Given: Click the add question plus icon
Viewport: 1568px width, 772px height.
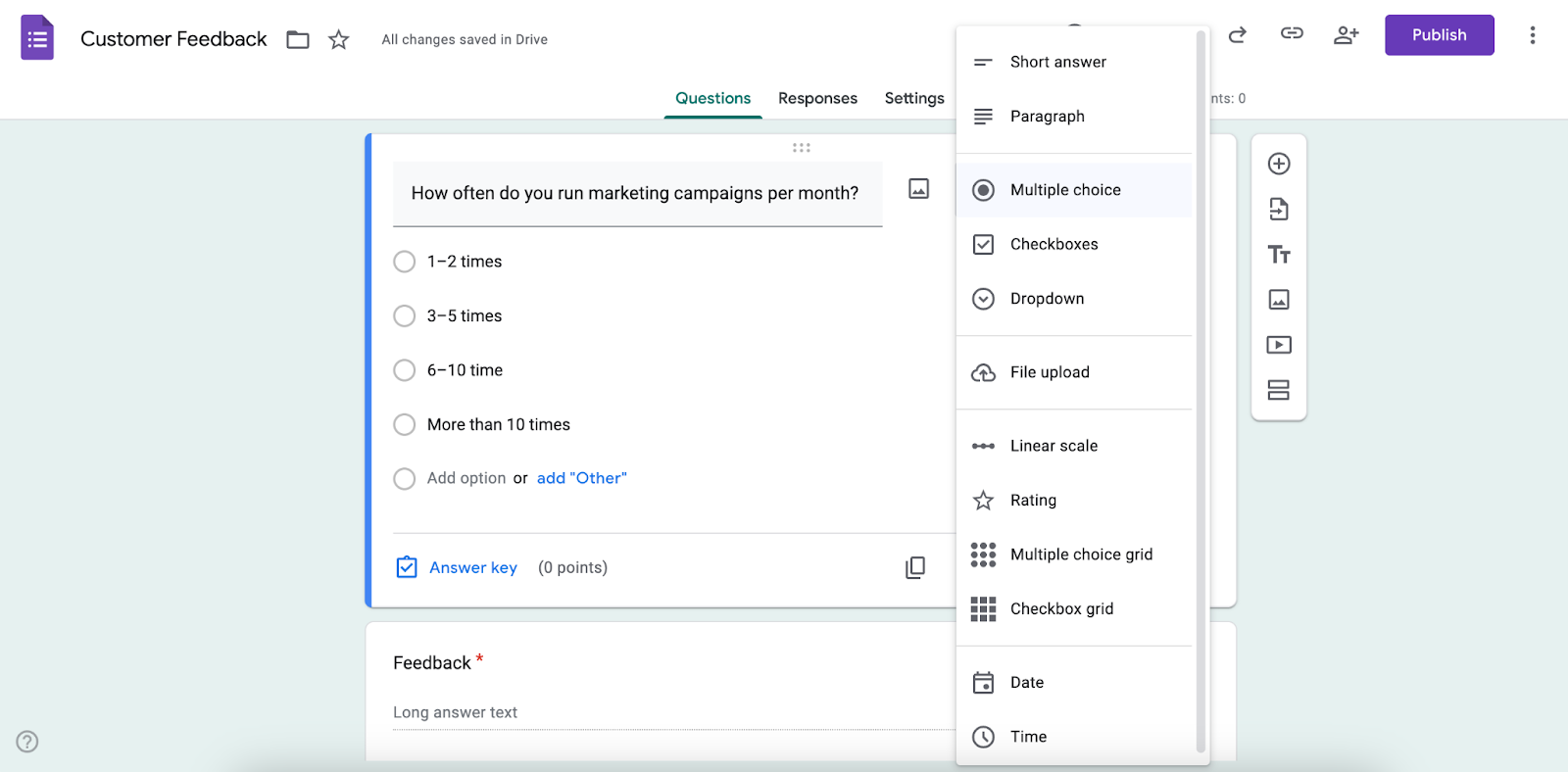Looking at the screenshot, I should pos(1279,164).
